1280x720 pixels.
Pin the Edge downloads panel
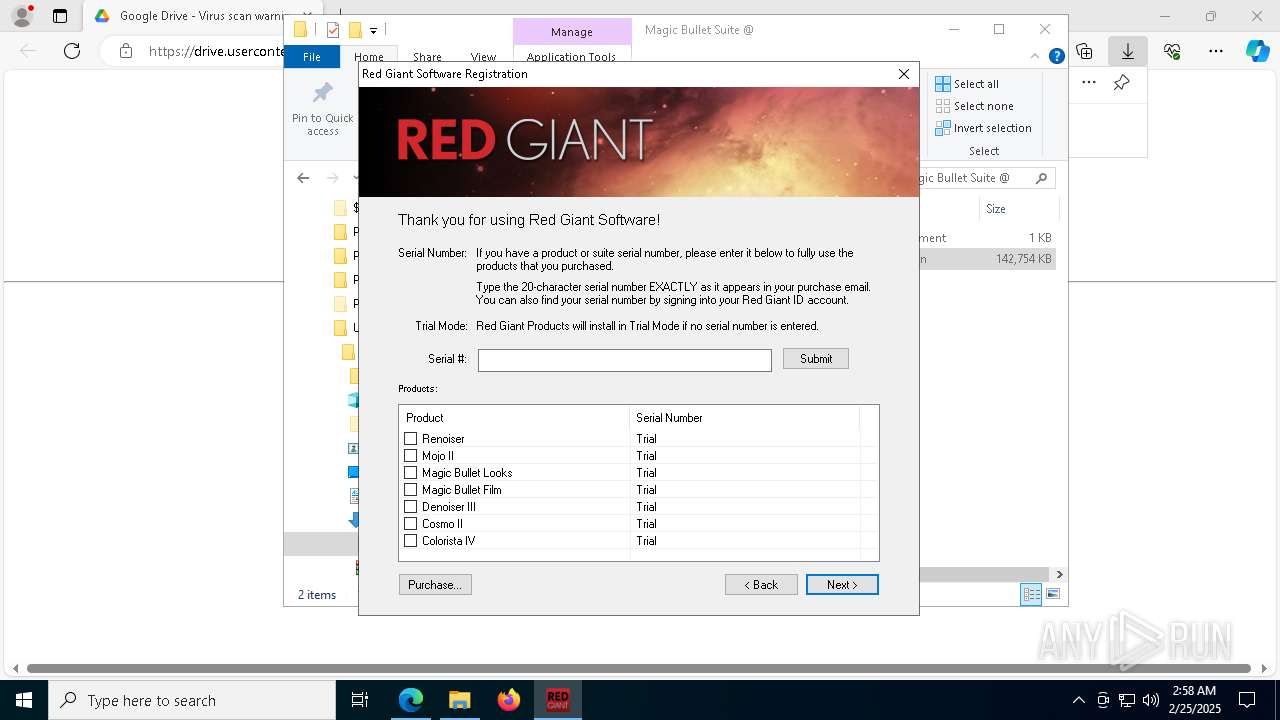[1122, 83]
